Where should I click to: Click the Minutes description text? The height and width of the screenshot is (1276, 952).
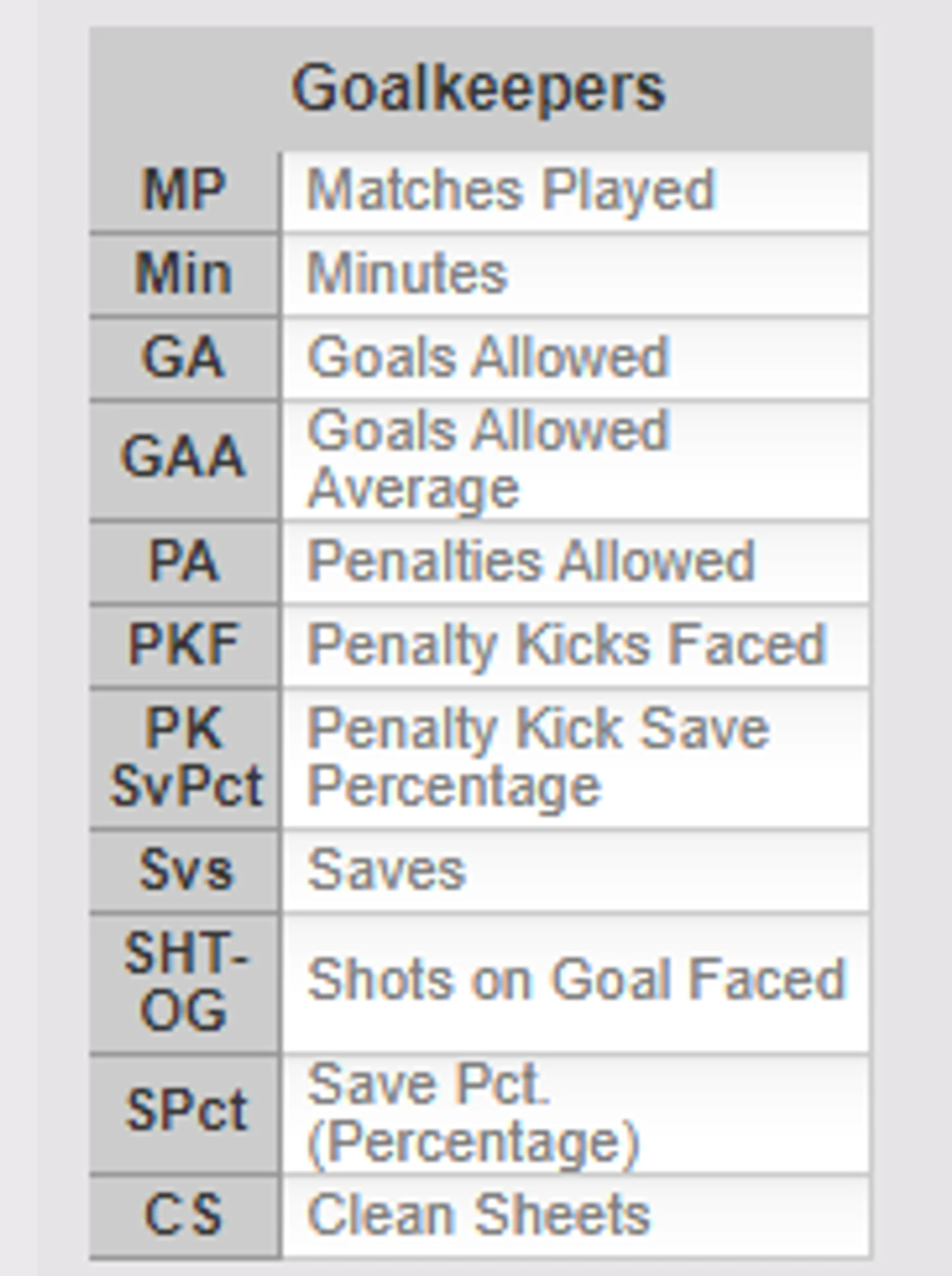(407, 274)
